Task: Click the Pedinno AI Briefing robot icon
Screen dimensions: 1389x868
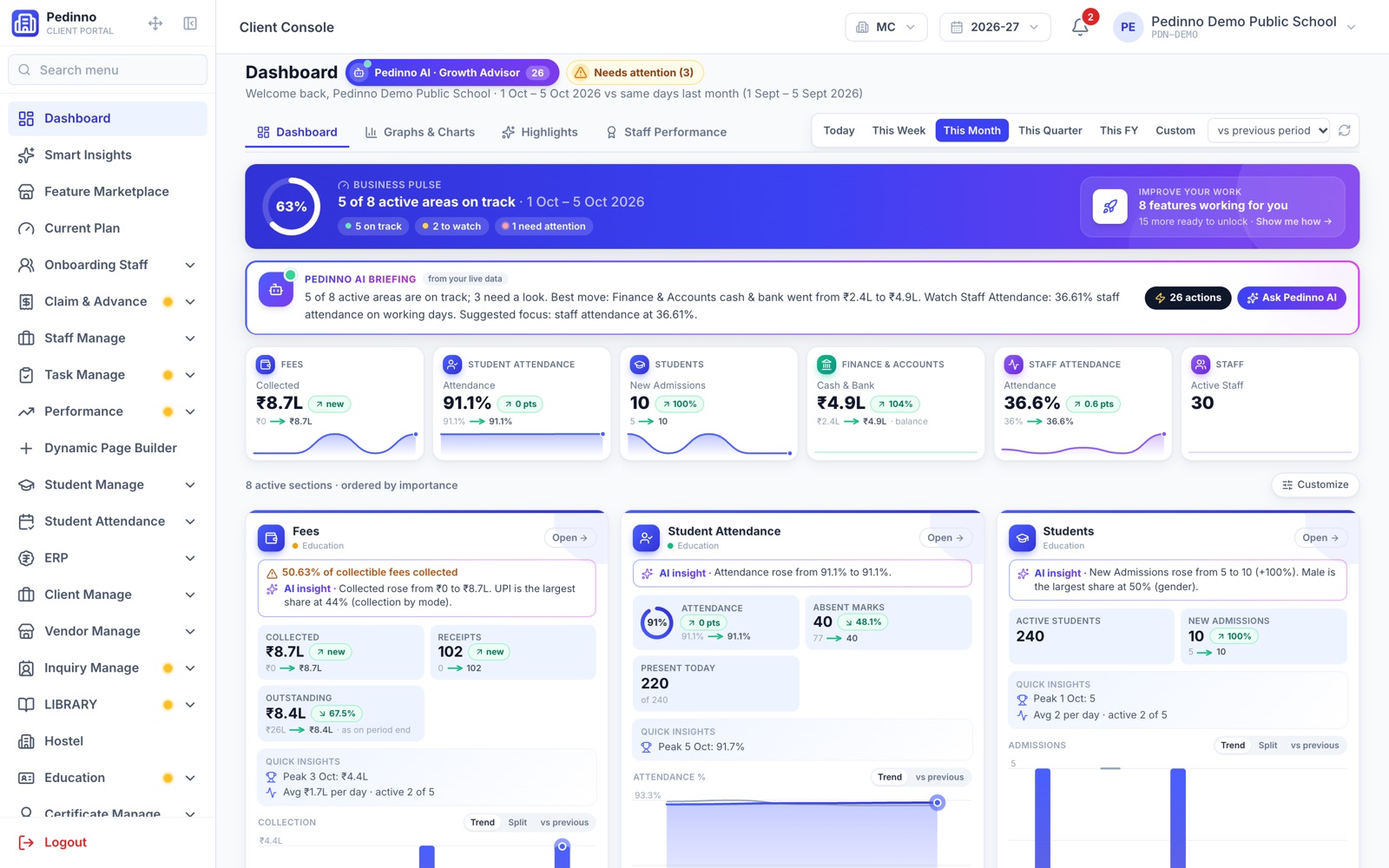Action: [x=276, y=290]
